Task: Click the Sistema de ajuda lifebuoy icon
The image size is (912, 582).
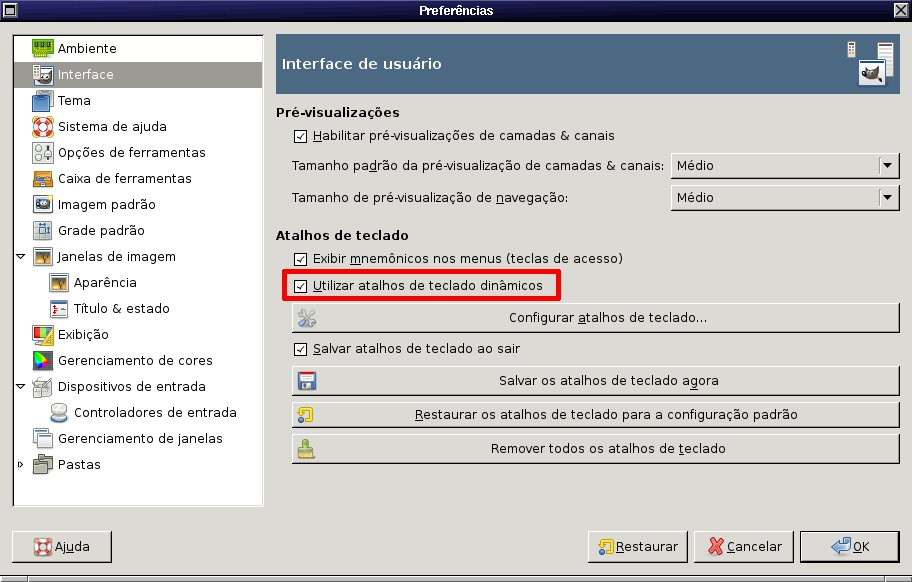Action: pos(42,127)
